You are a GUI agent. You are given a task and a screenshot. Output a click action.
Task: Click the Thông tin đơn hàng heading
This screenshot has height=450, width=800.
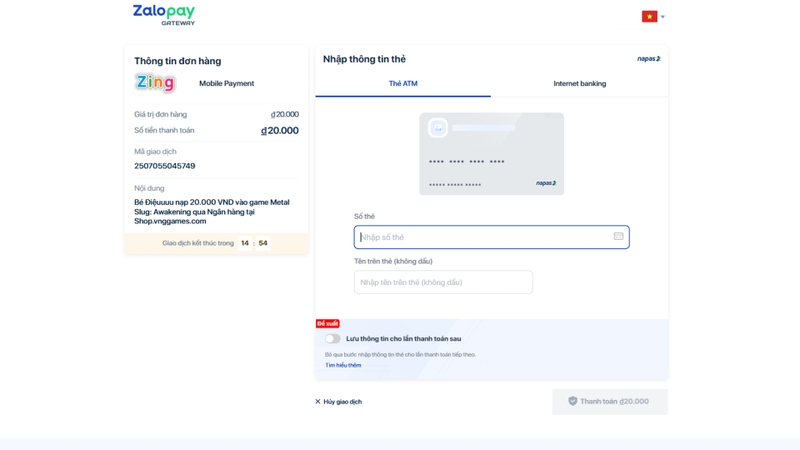[178, 61]
